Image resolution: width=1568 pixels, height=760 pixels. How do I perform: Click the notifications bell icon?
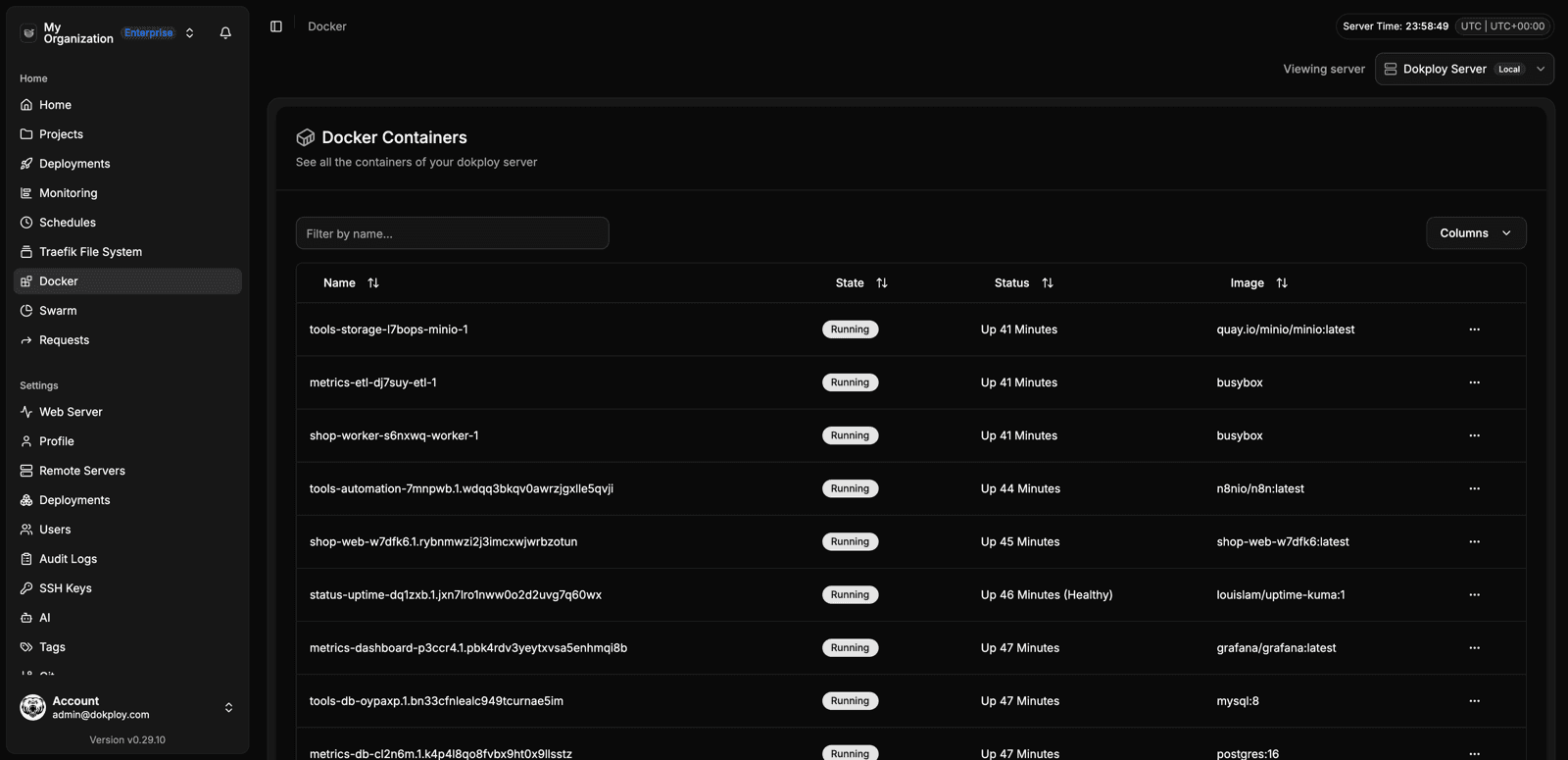(x=225, y=32)
